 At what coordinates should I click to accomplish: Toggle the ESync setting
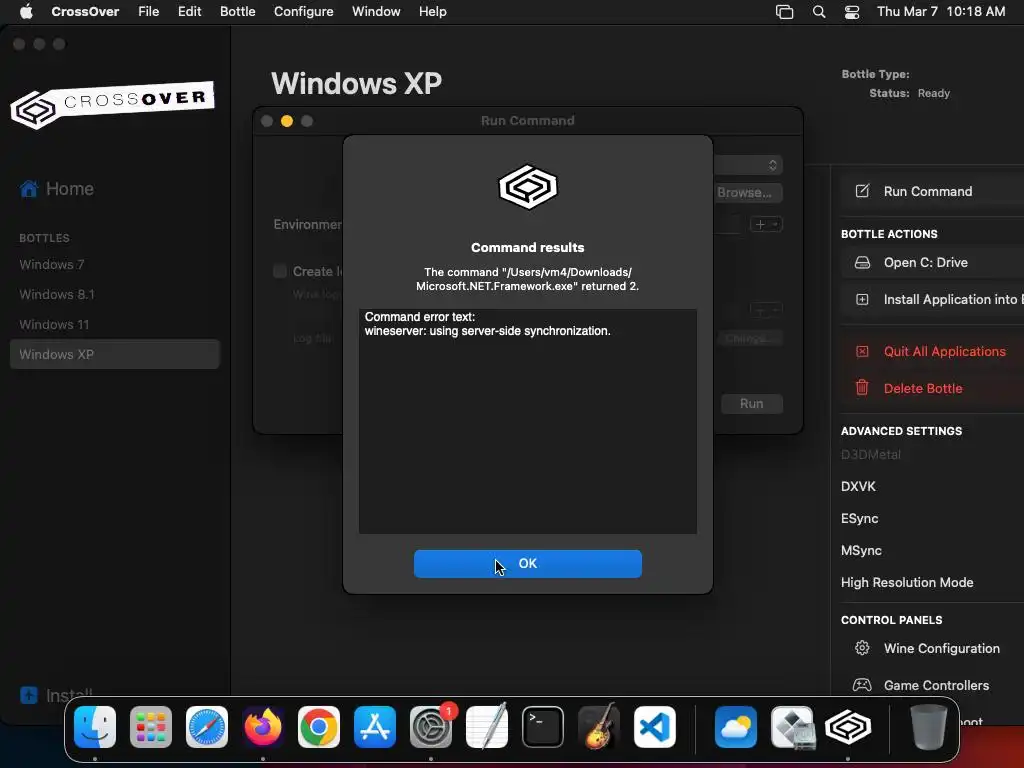point(859,519)
